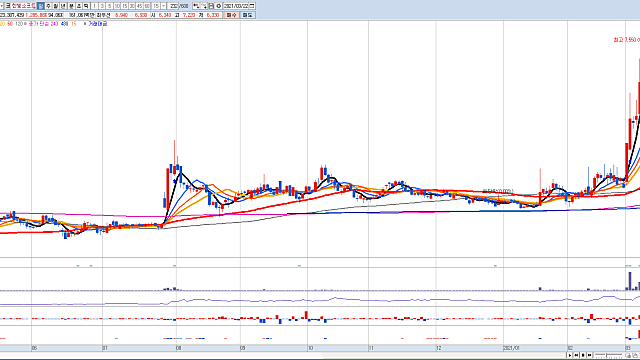Select the 월 (monthly) chart period
Viewport: 640px width, 360px height.
pos(55,6)
